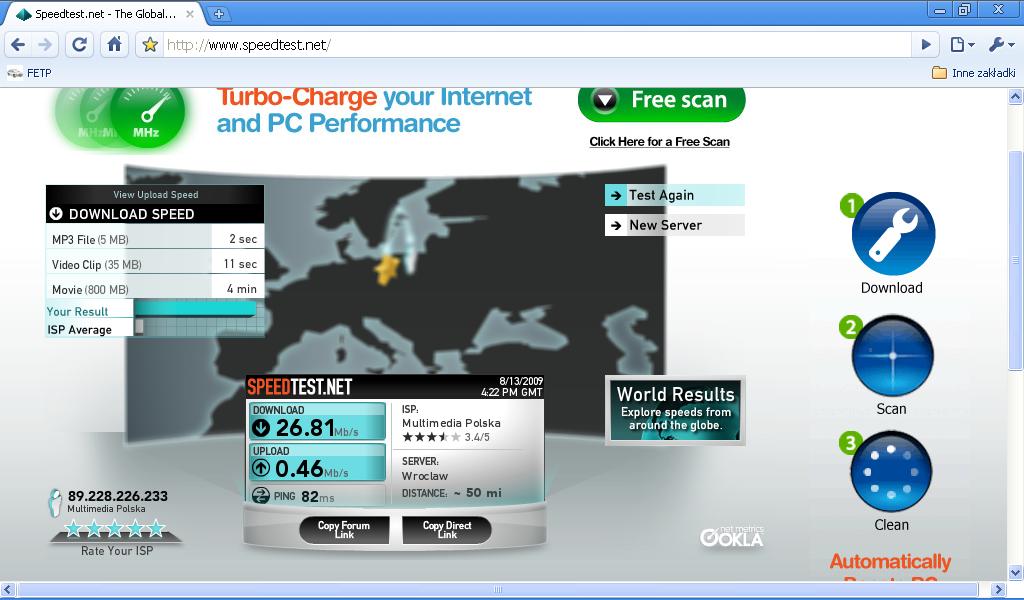Image resolution: width=1024 pixels, height=600 pixels.
Task: Click the Reload page icon
Action: 80,44
